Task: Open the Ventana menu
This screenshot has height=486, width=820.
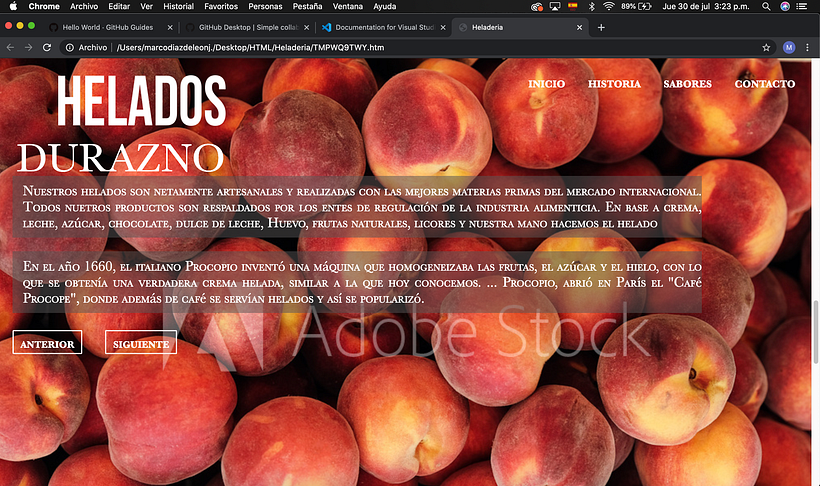Action: [x=348, y=6]
